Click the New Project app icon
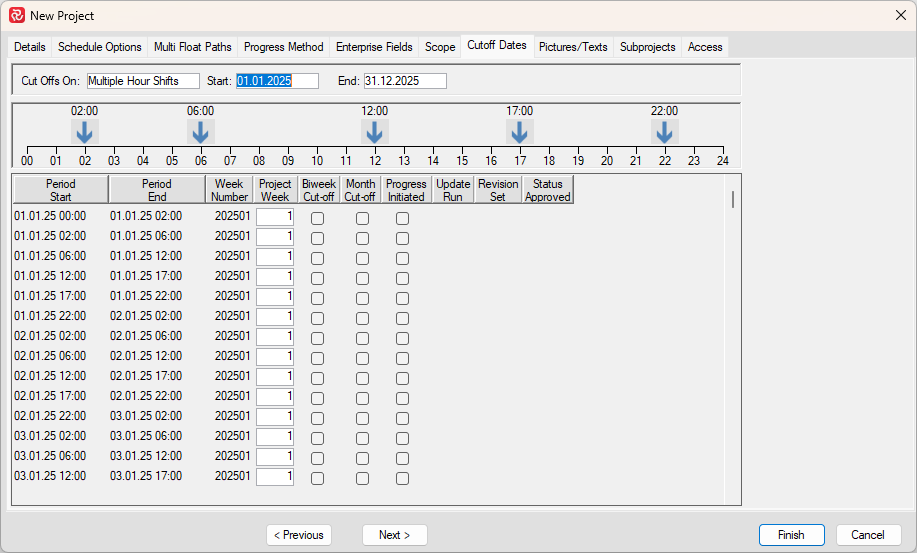Screen dimensions: 917x553 click(x=16, y=15)
